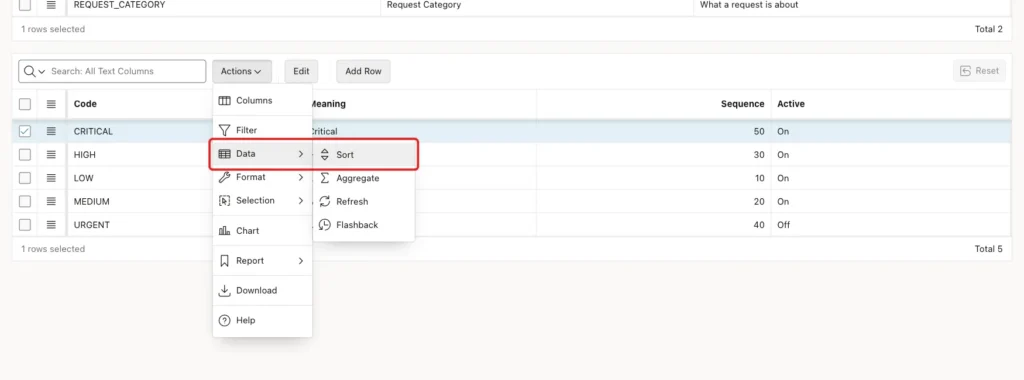Open row menu icon for CRITICAL
1024x380 pixels.
[51, 131]
